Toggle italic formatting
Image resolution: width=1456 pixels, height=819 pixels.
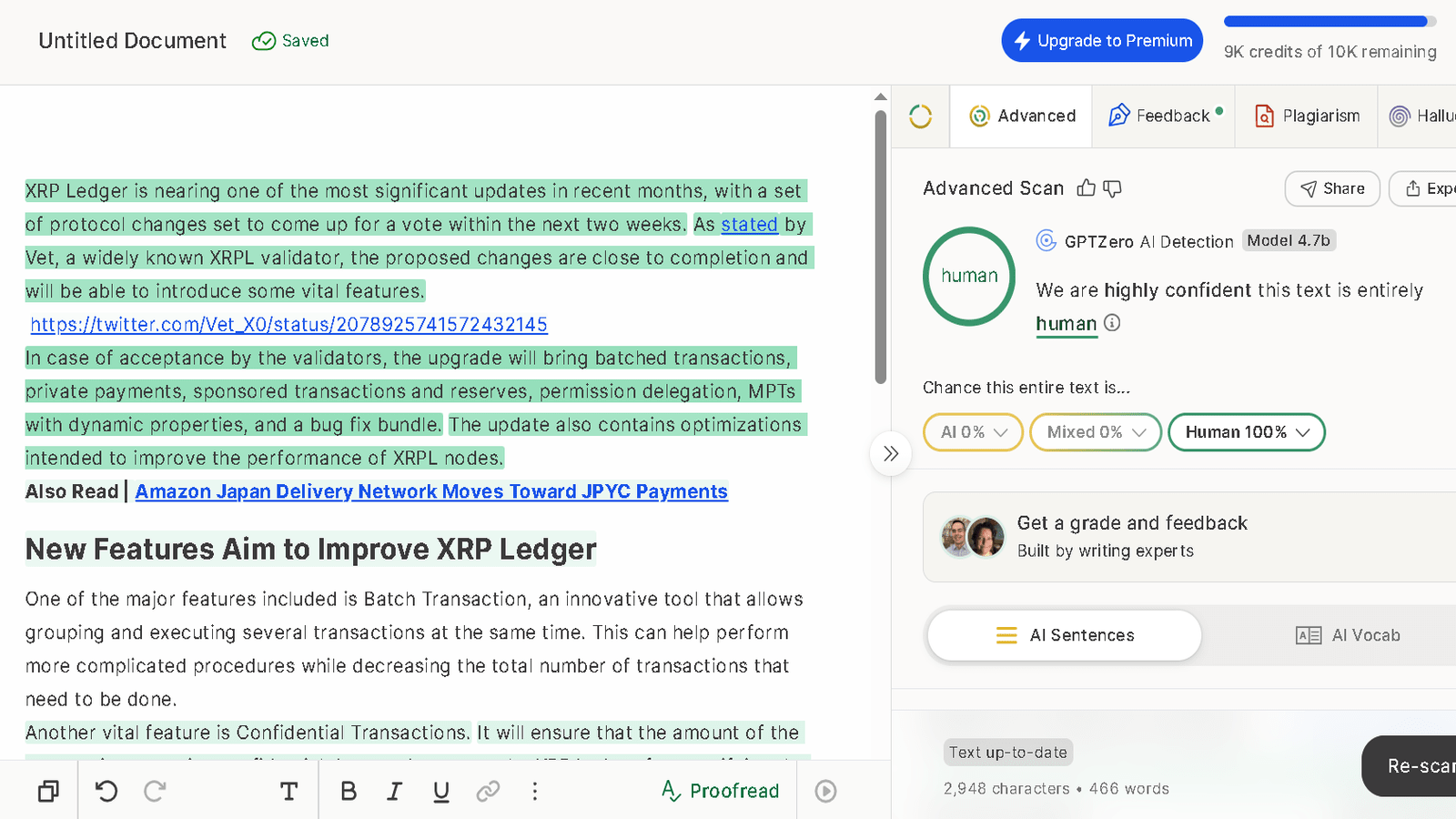(x=394, y=791)
